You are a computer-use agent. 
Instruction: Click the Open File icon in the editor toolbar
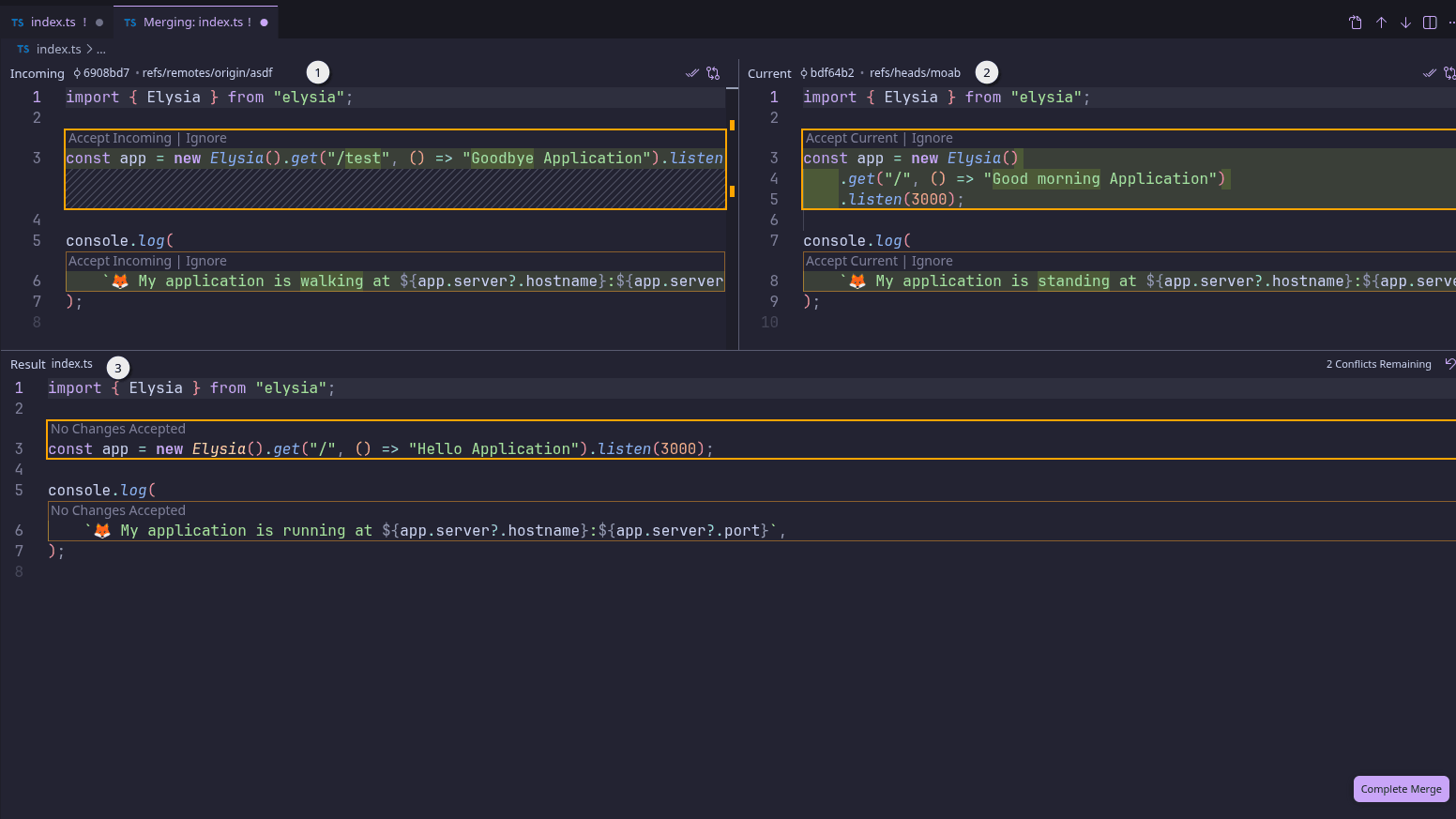[x=1356, y=23]
